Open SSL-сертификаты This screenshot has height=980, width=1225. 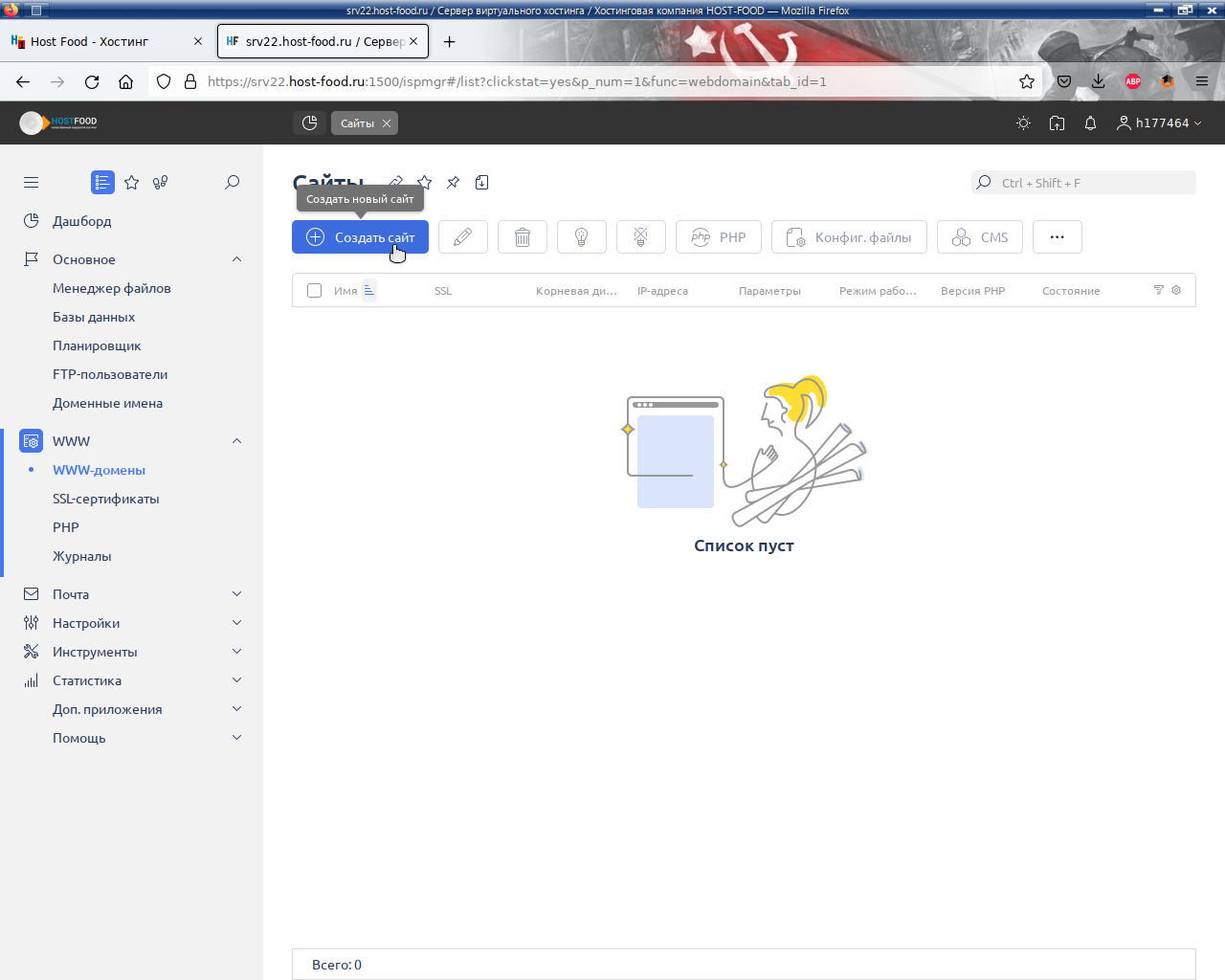pyautogui.click(x=106, y=499)
